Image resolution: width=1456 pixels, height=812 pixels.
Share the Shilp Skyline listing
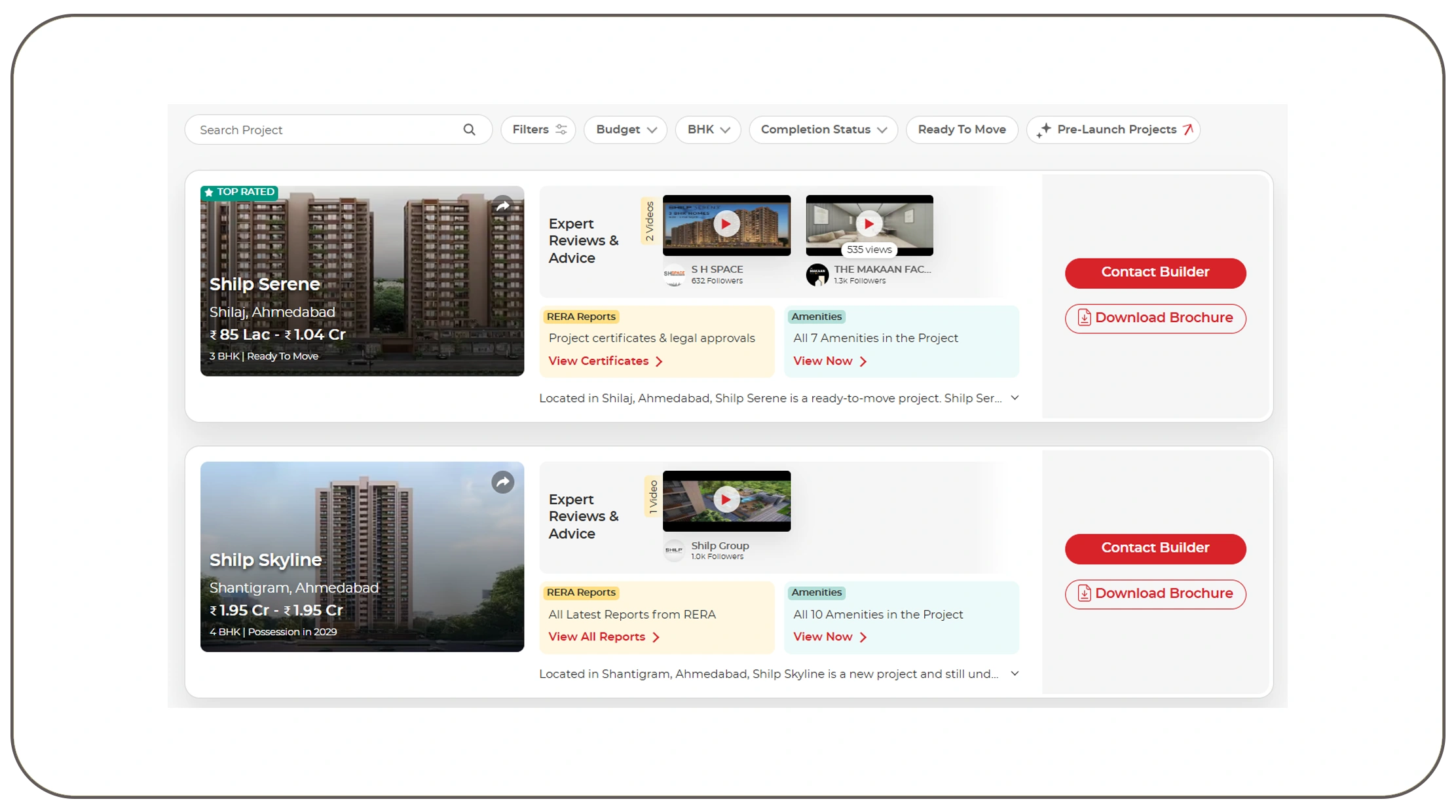(x=502, y=483)
